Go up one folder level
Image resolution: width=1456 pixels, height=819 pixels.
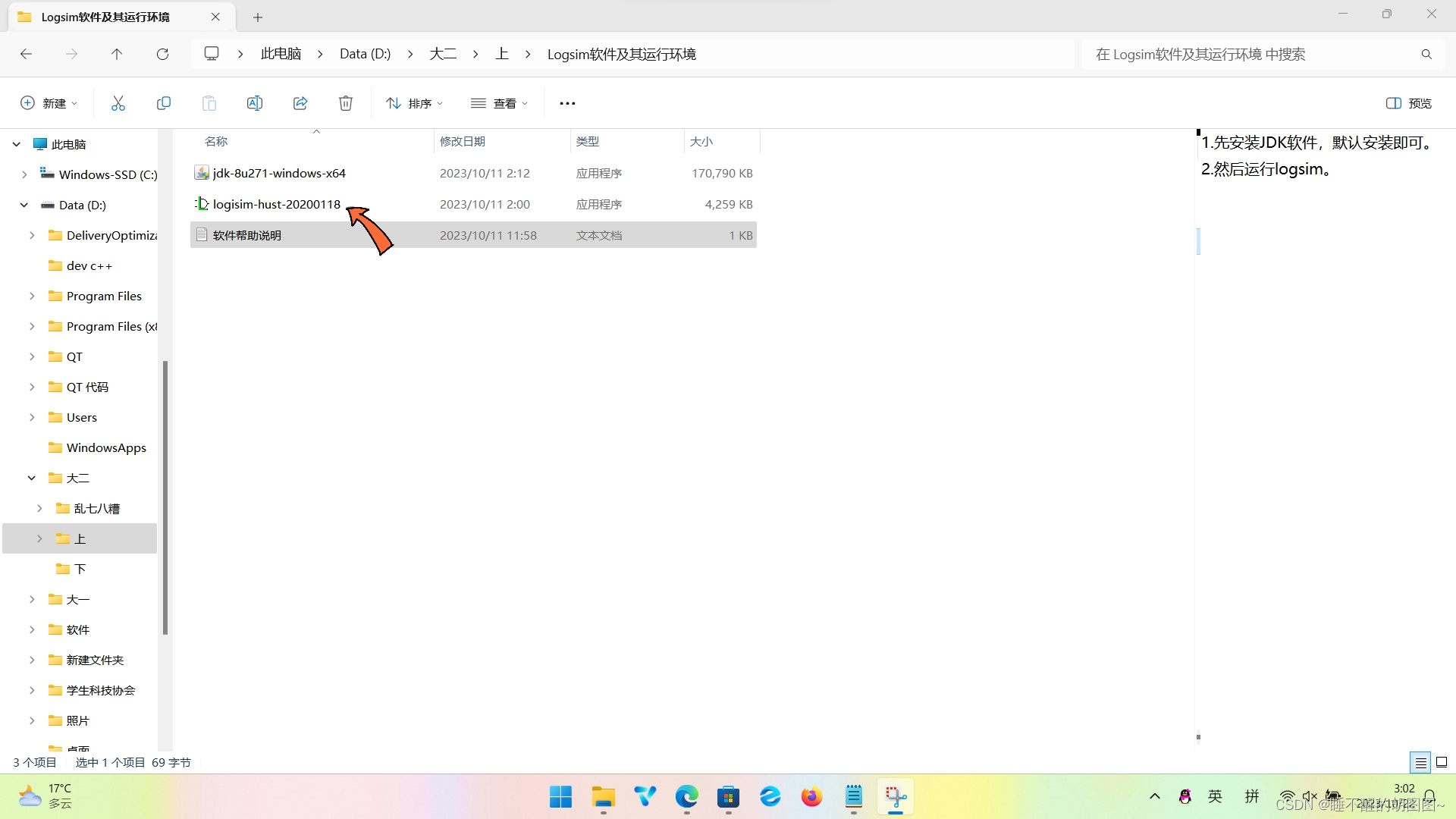tap(117, 54)
